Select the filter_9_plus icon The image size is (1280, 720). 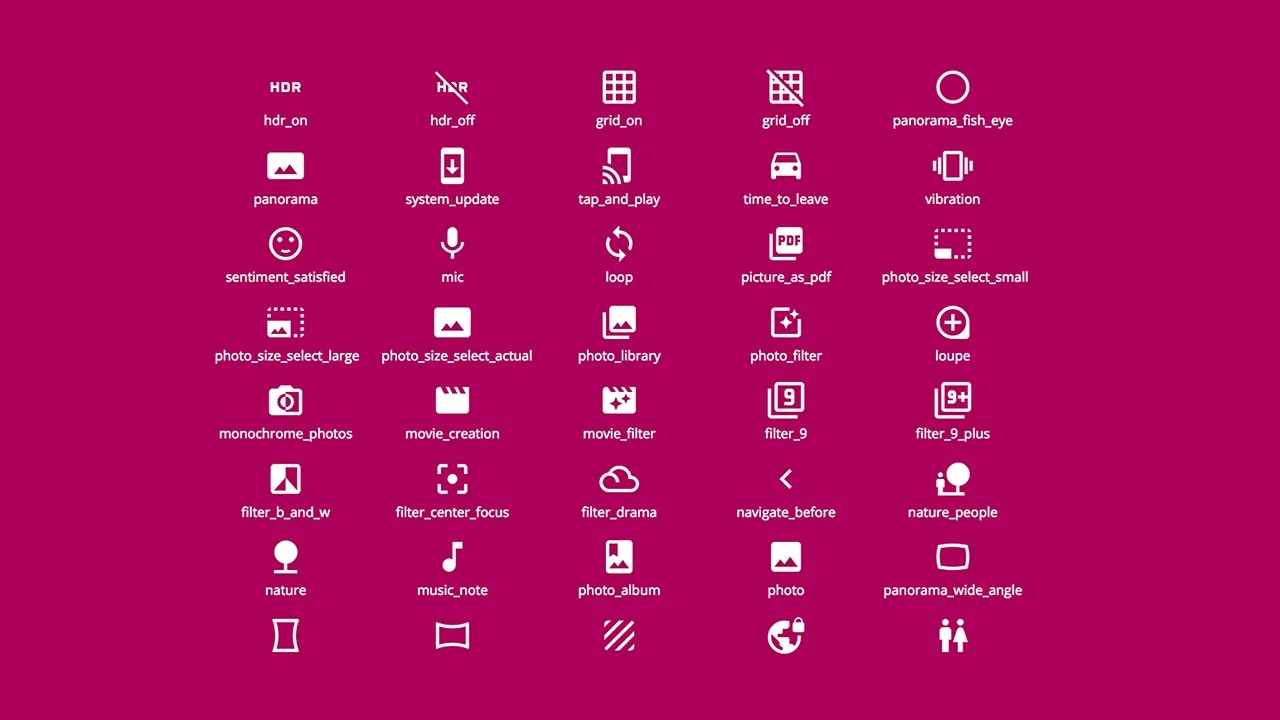(x=952, y=400)
